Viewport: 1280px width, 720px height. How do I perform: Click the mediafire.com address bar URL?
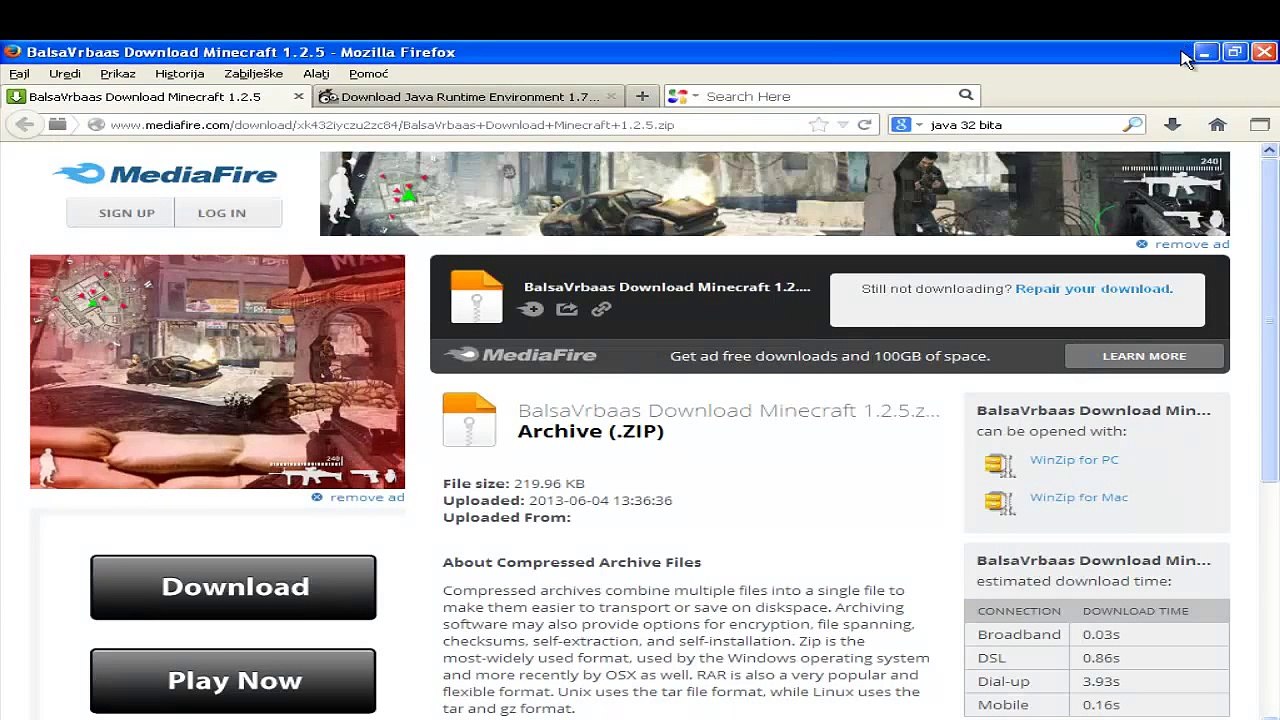[392, 125]
